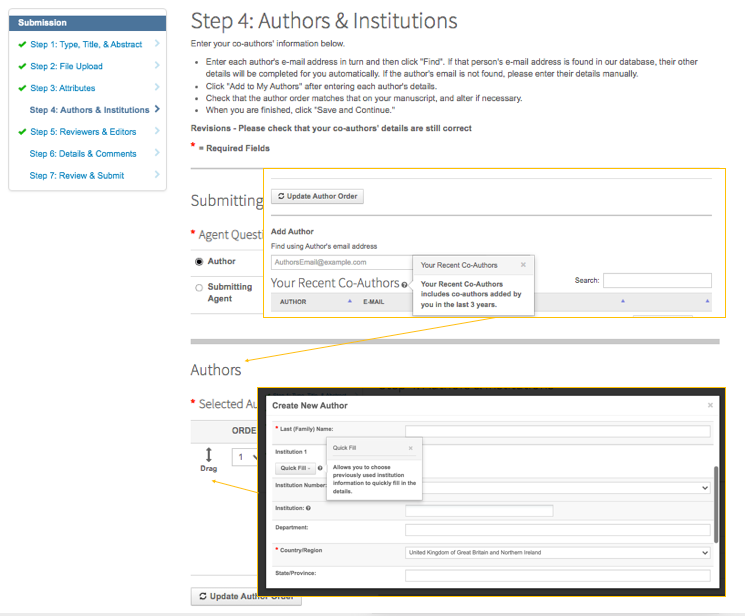Close the Your Recent Co-Authors tooltip

523,265
